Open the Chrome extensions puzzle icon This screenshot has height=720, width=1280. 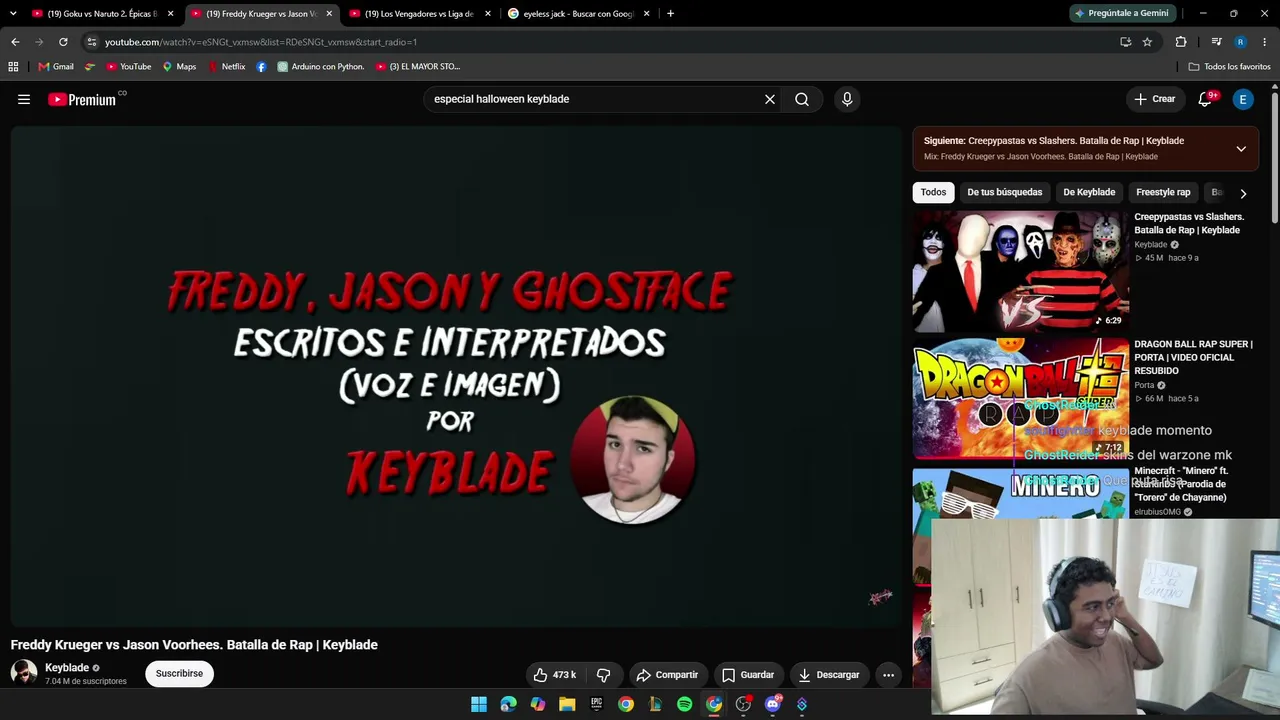[x=1181, y=42]
